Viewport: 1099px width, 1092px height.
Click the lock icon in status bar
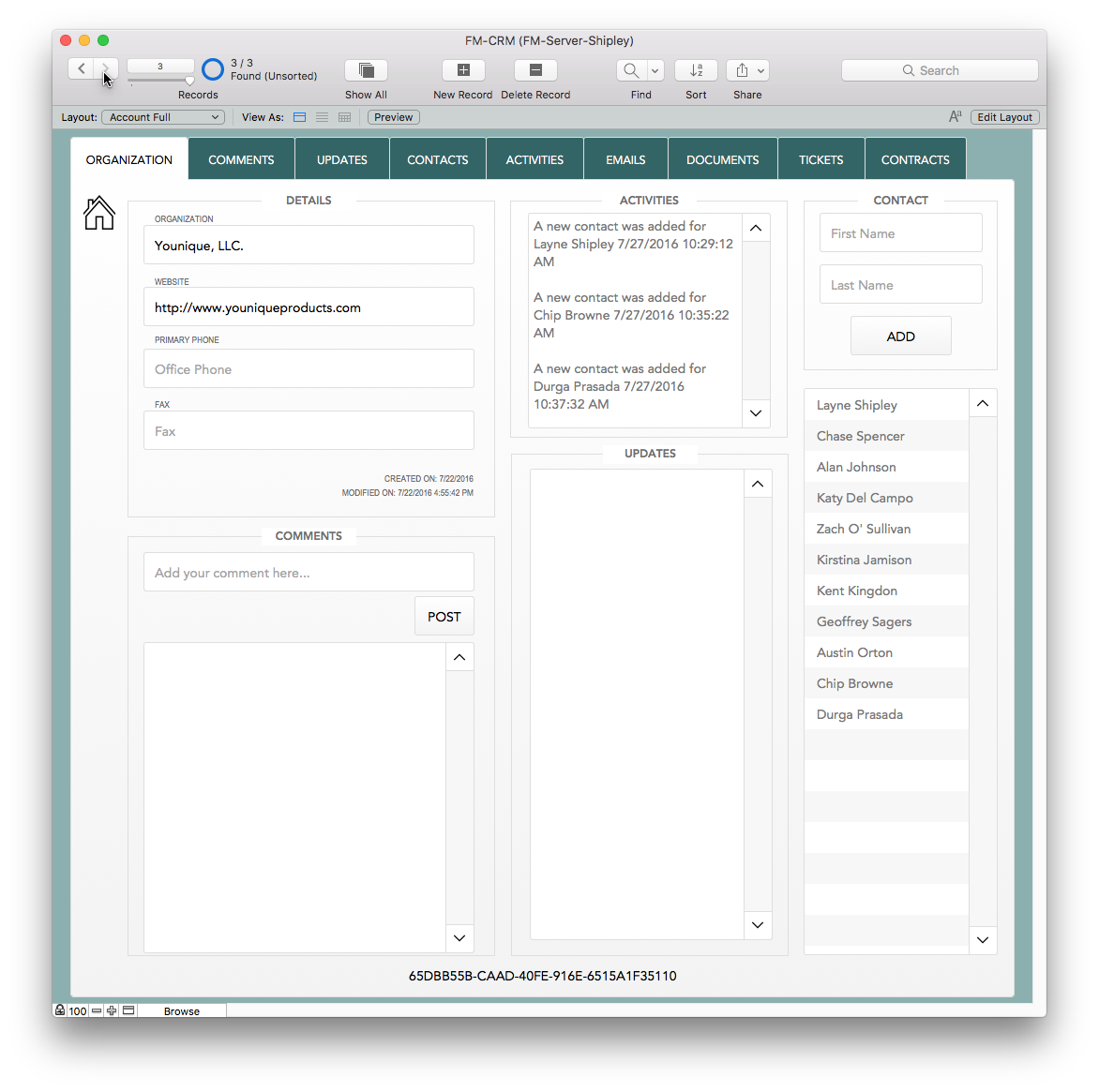[60, 1010]
